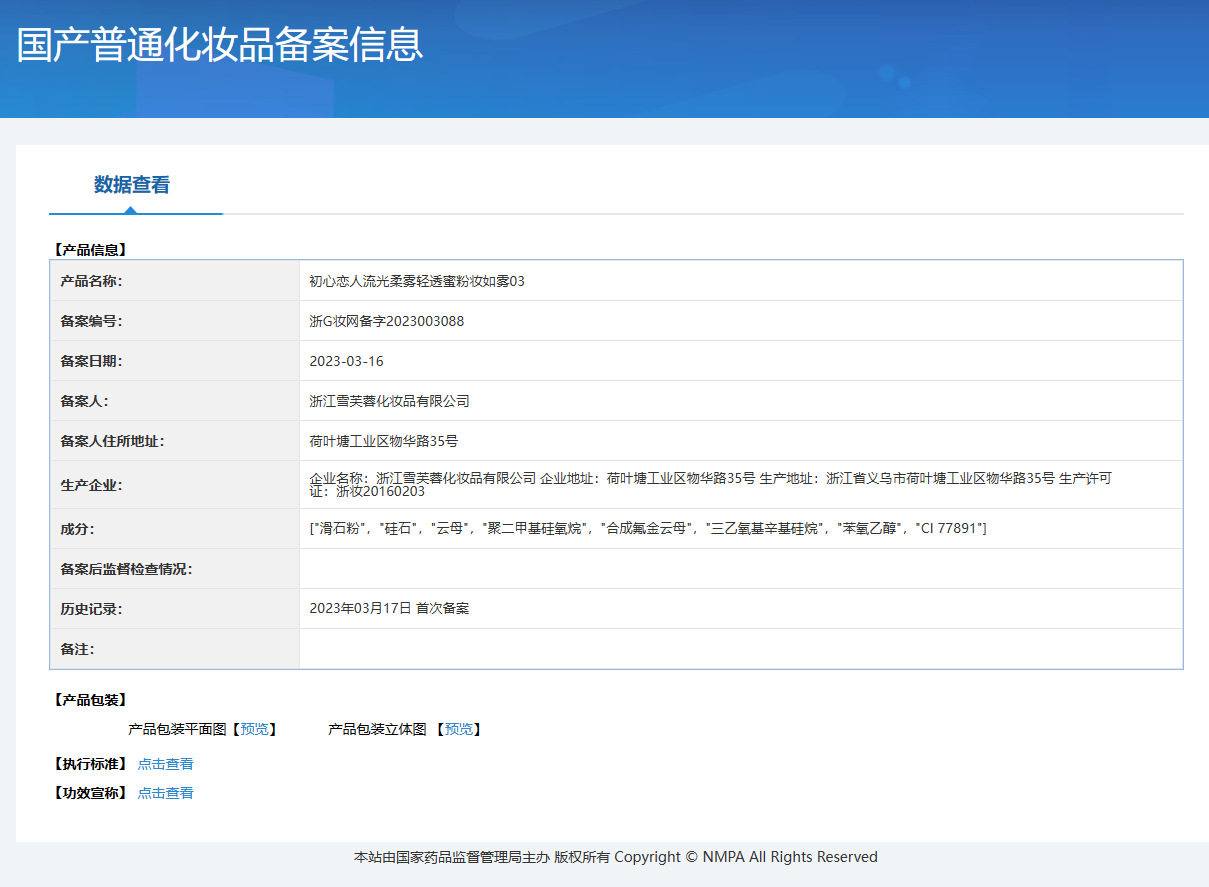Select the 备案人 row label
This screenshot has width=1209, height=887.
point(84,401)
